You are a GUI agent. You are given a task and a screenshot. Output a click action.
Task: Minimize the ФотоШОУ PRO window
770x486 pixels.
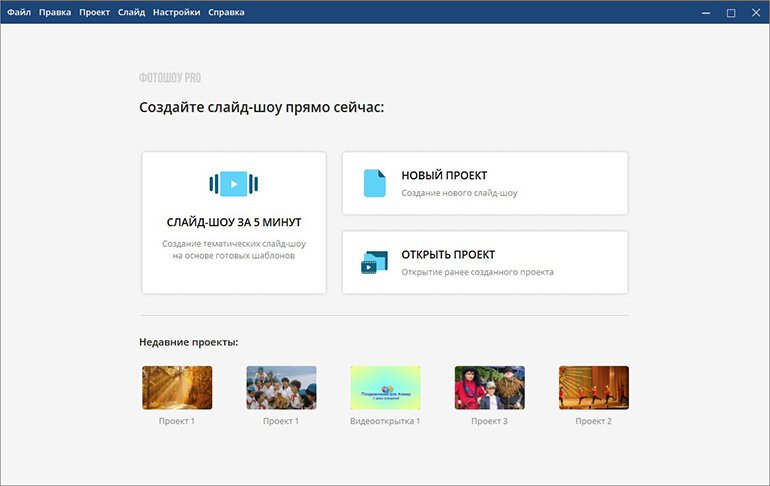click(x=706, y=13)
